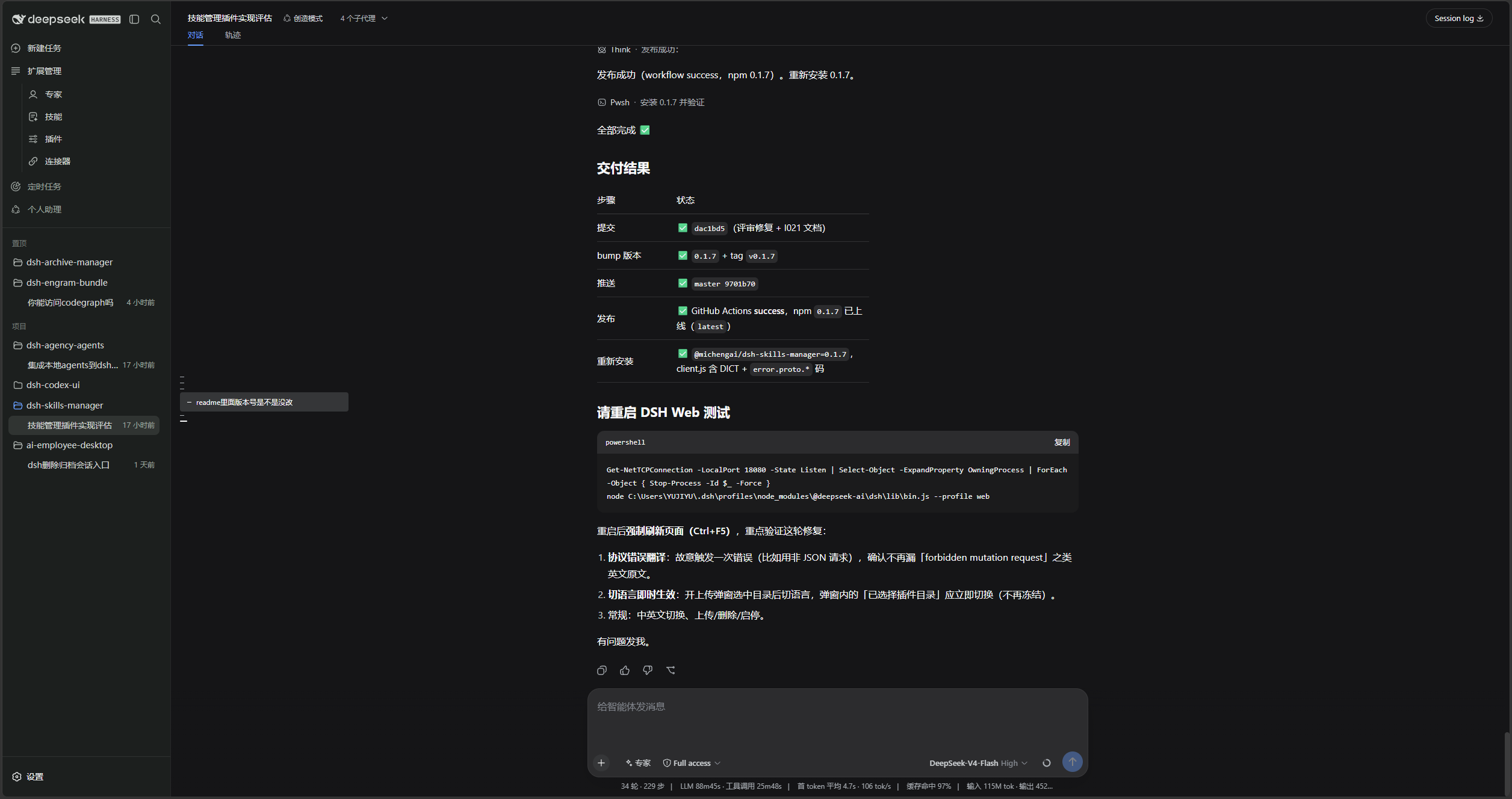
Task: Collapse the 扩展管理 section
Action: pos(44,71)
